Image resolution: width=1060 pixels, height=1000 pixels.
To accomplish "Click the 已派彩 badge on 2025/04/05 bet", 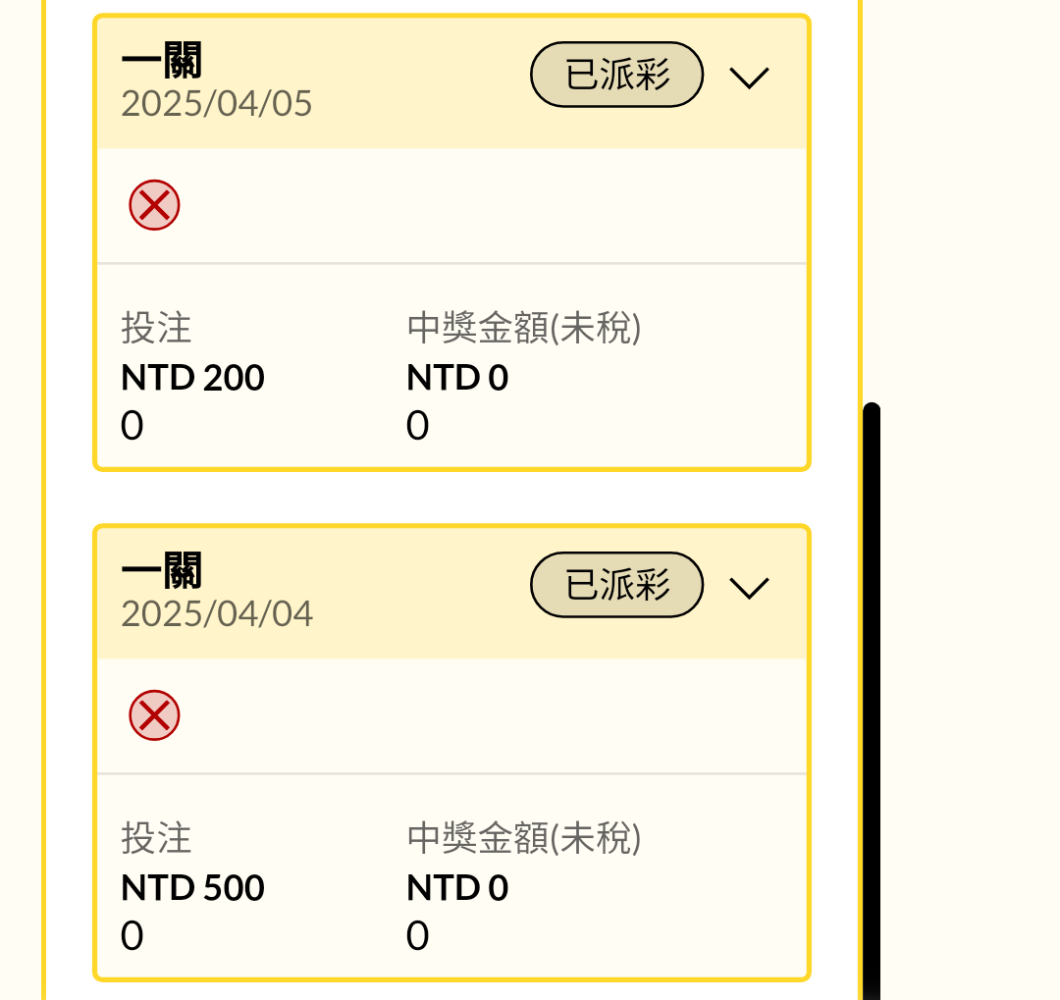I will [x=617, y=75].
